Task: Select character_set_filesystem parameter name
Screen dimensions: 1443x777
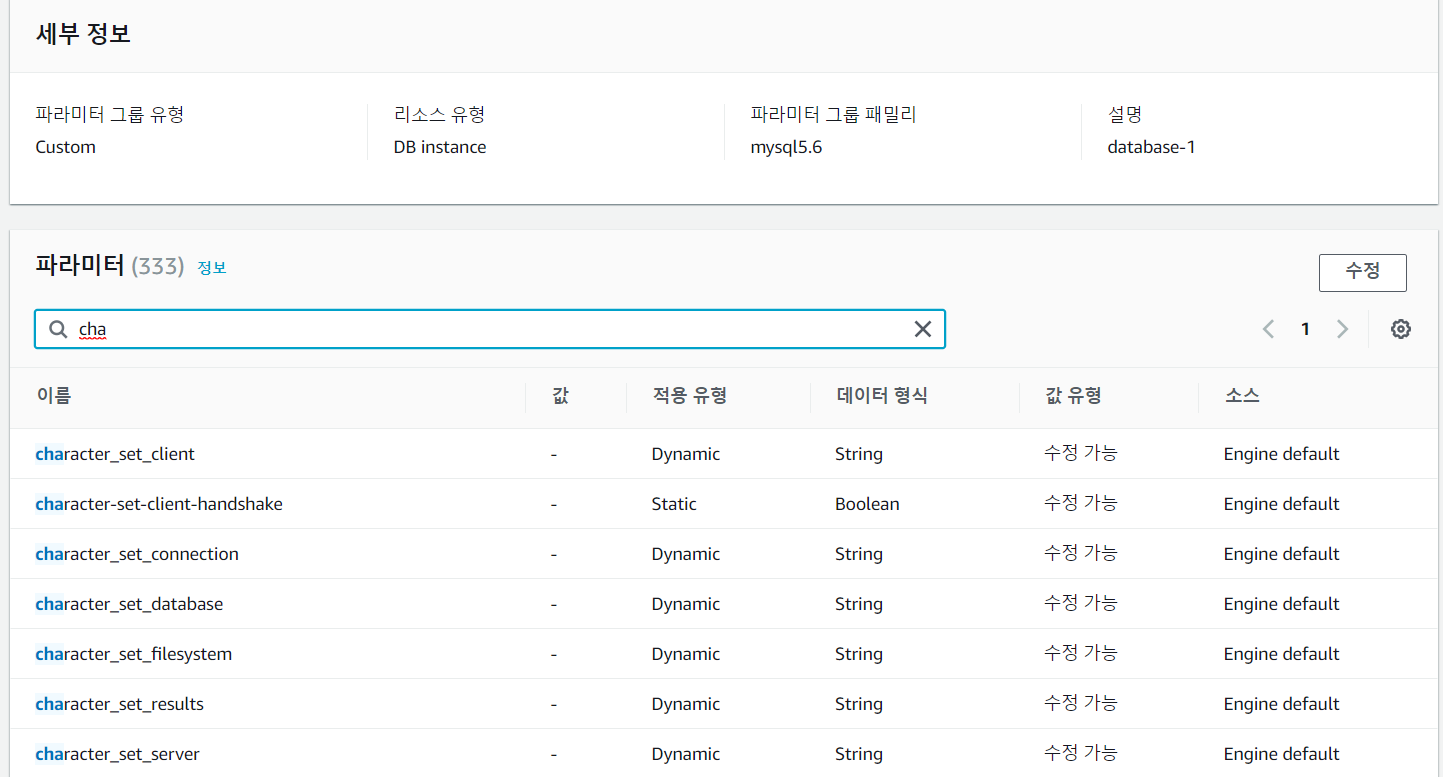Action: click(x=134, y=654)
